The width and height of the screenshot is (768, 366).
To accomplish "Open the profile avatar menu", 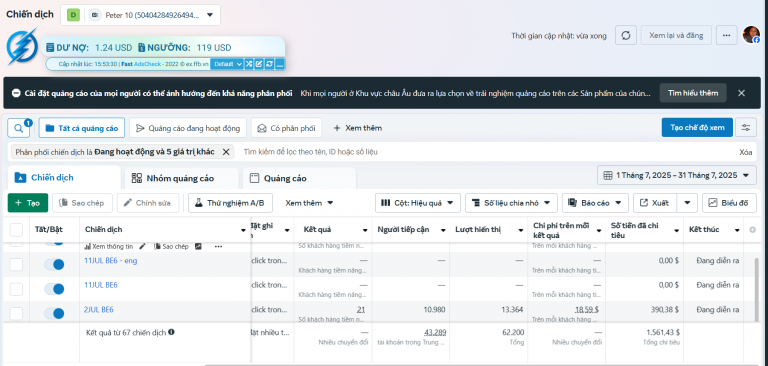I will pos(751,35).
